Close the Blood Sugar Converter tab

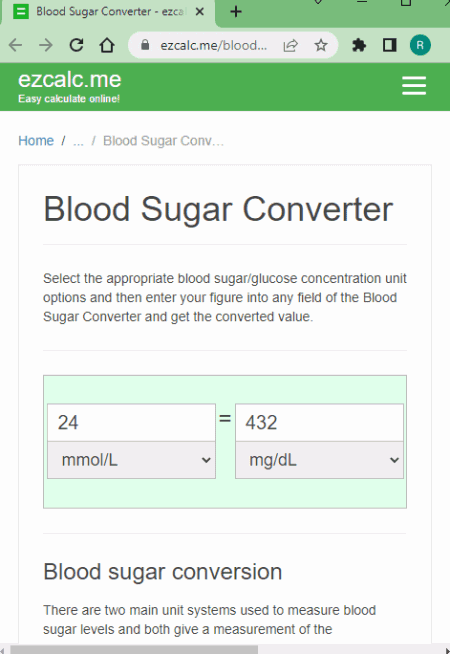click(x=200, y=12)
